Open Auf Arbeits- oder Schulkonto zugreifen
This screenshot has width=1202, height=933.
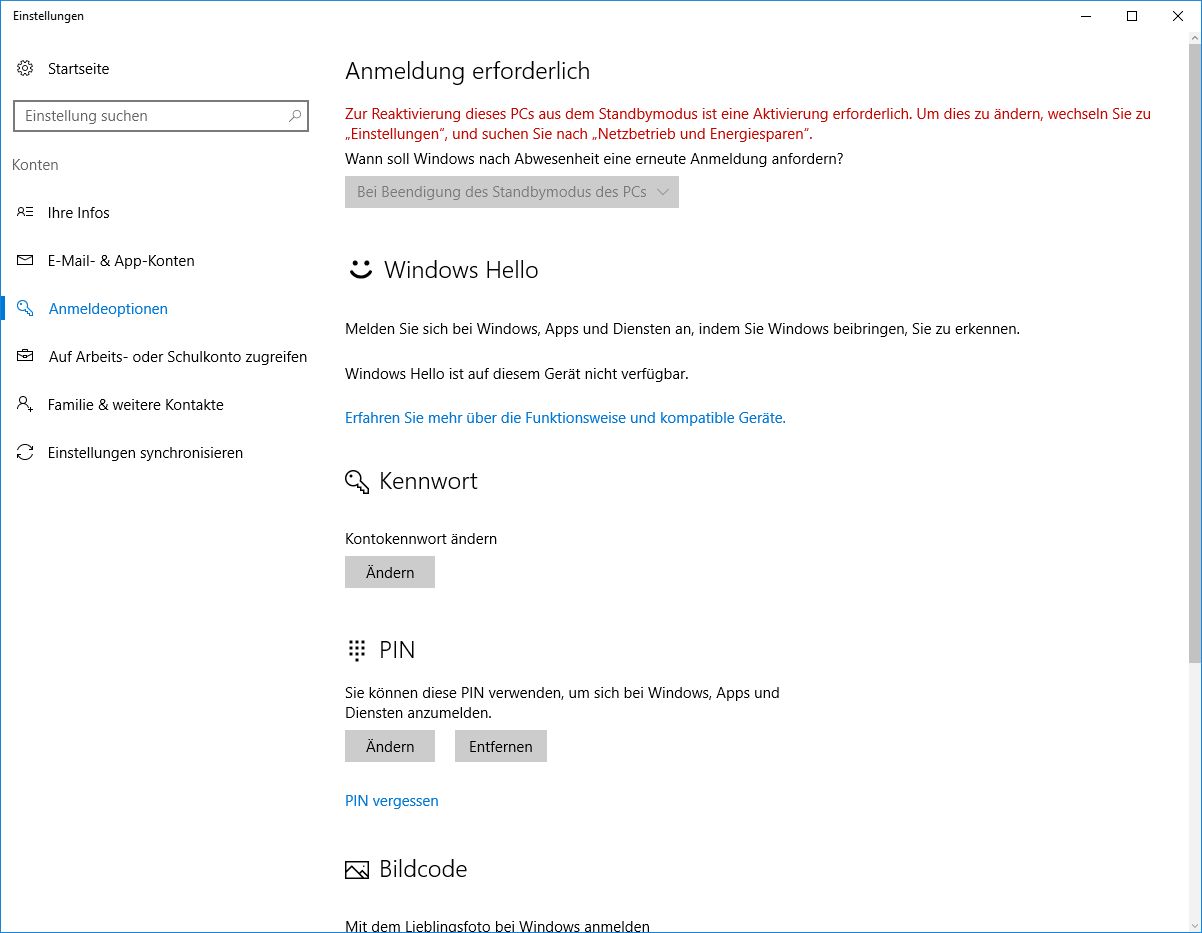pyautogui.click(x=178, y=357)
